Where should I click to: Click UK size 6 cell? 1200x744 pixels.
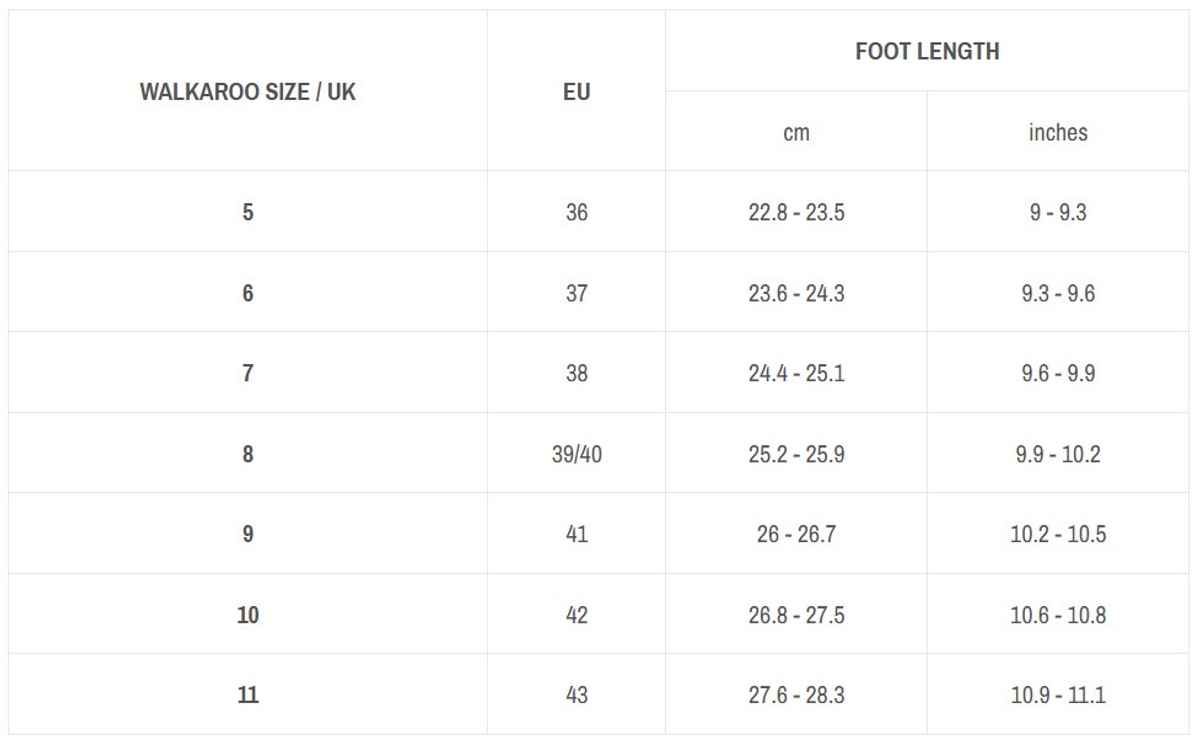[x=248, y=293]
